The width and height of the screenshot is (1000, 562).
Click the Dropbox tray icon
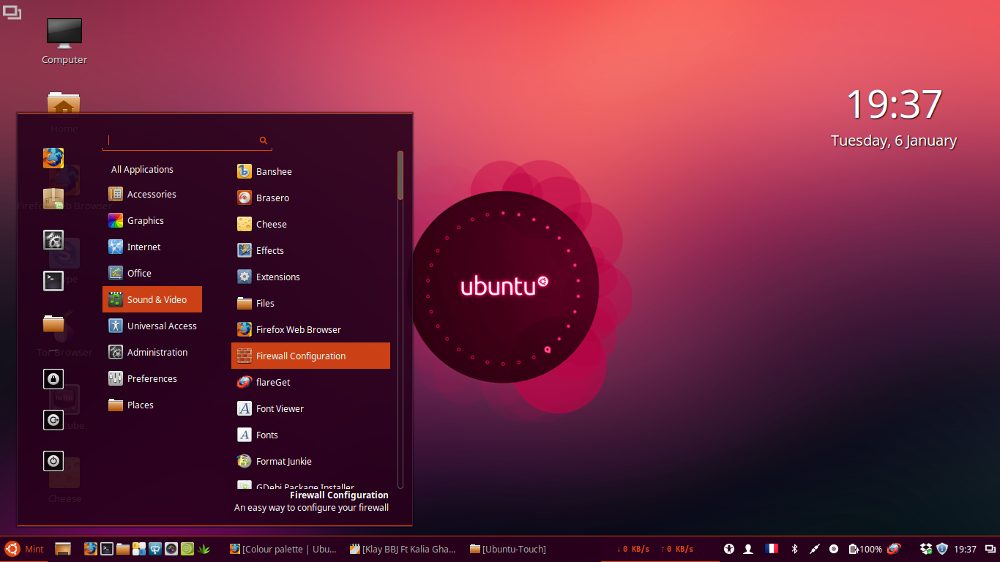click(925, 549)
